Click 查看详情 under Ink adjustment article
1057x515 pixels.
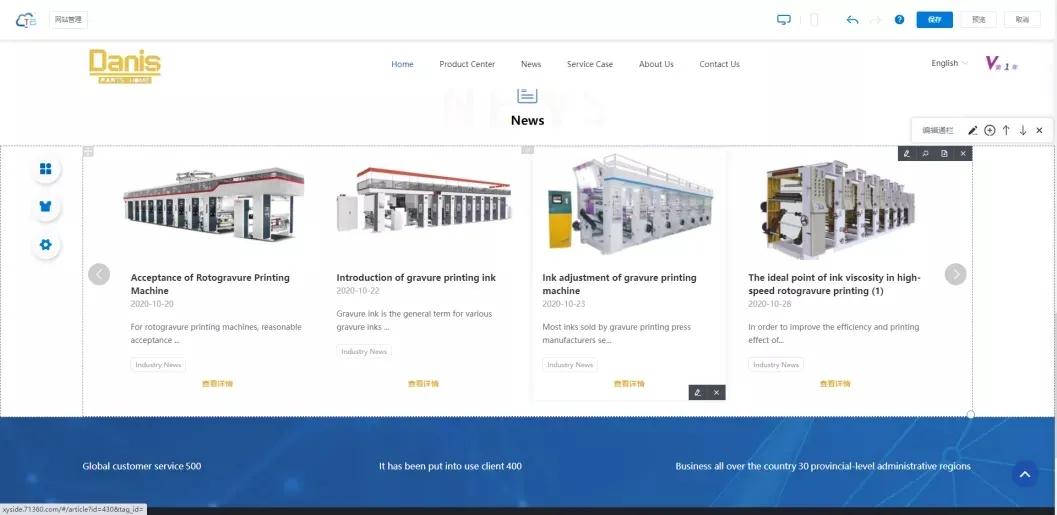pyautogui.click(x=629, y=384)
